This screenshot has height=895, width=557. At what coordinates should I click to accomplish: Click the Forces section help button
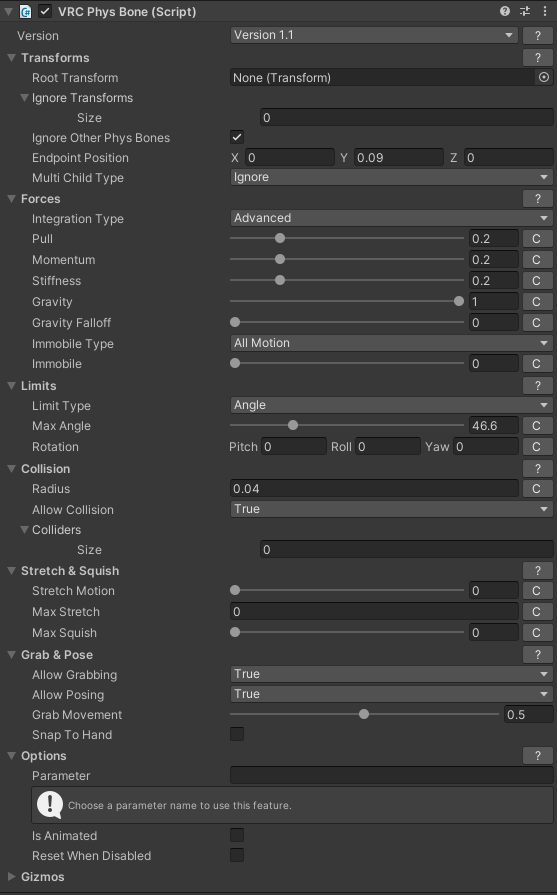point(538,199)
